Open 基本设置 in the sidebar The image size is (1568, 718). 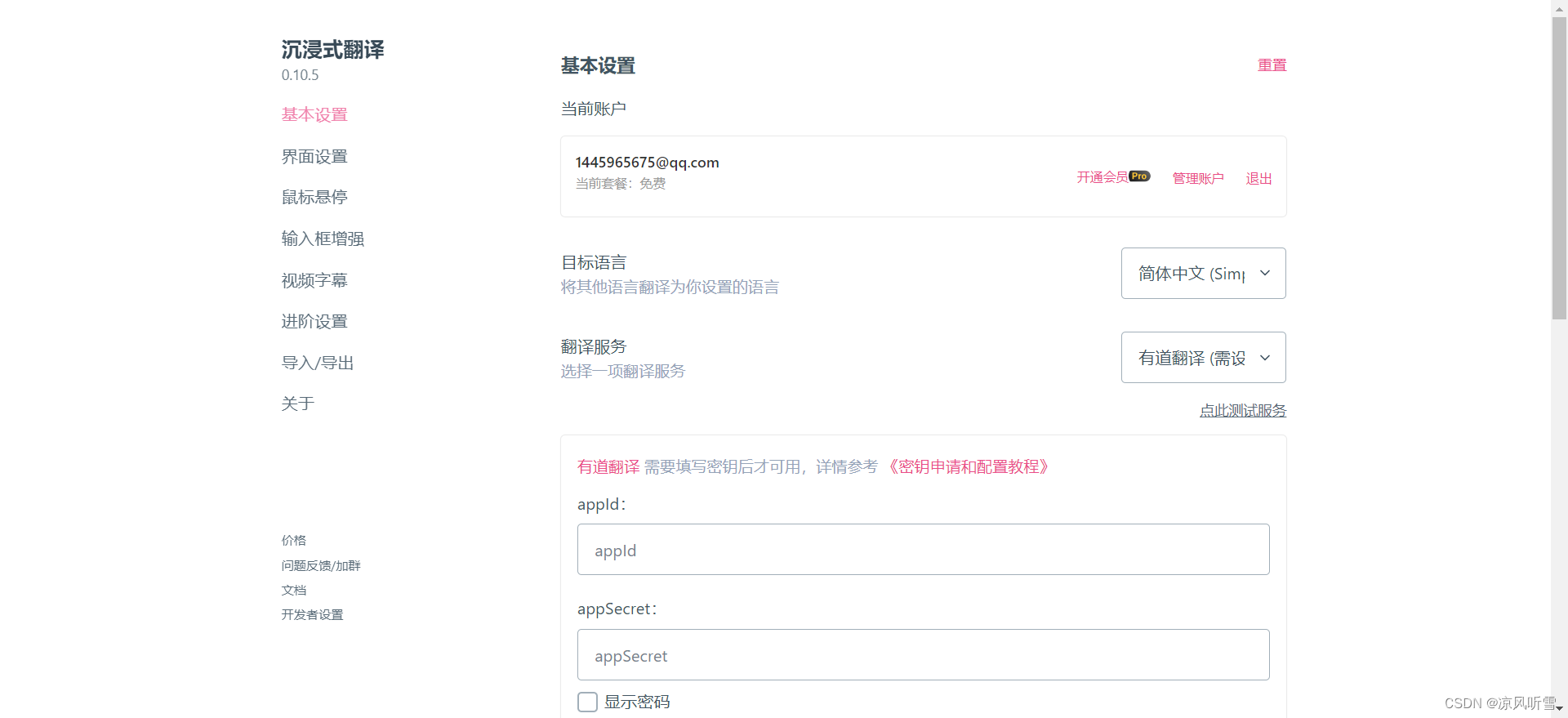point(314,115)
